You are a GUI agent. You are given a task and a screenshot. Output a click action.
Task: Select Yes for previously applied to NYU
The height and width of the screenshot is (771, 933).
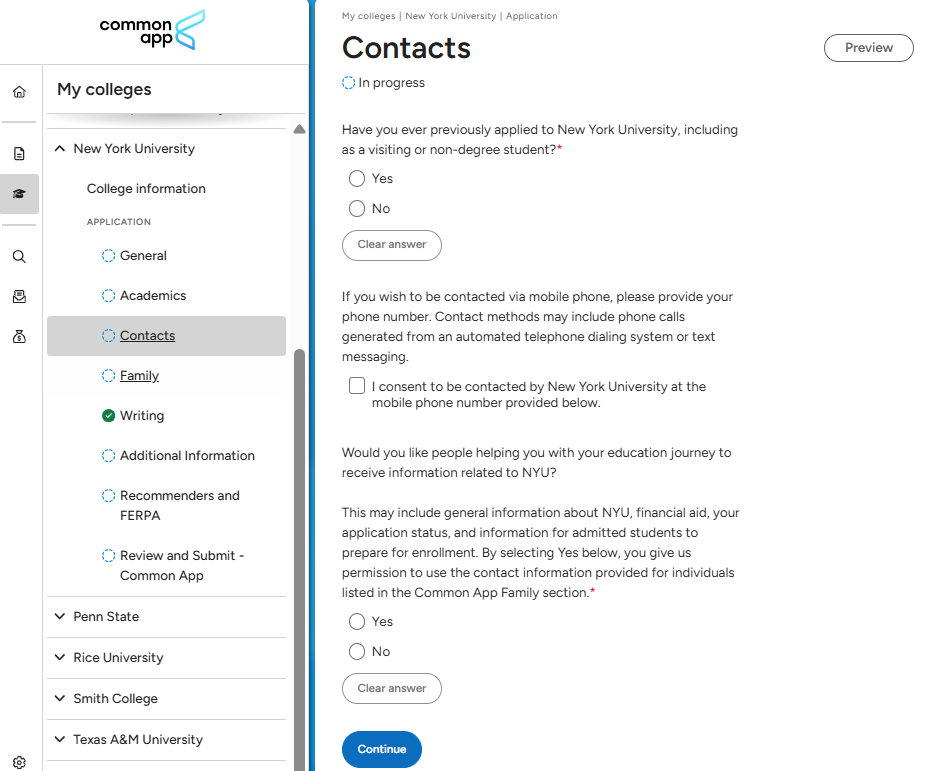357,179
